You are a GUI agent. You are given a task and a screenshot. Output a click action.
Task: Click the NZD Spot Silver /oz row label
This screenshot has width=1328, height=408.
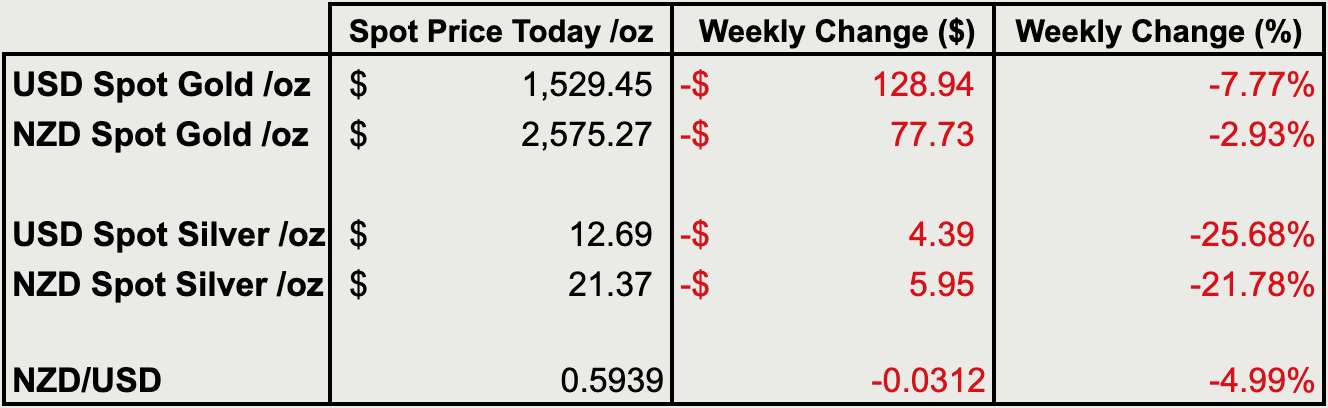click(168, 286)
